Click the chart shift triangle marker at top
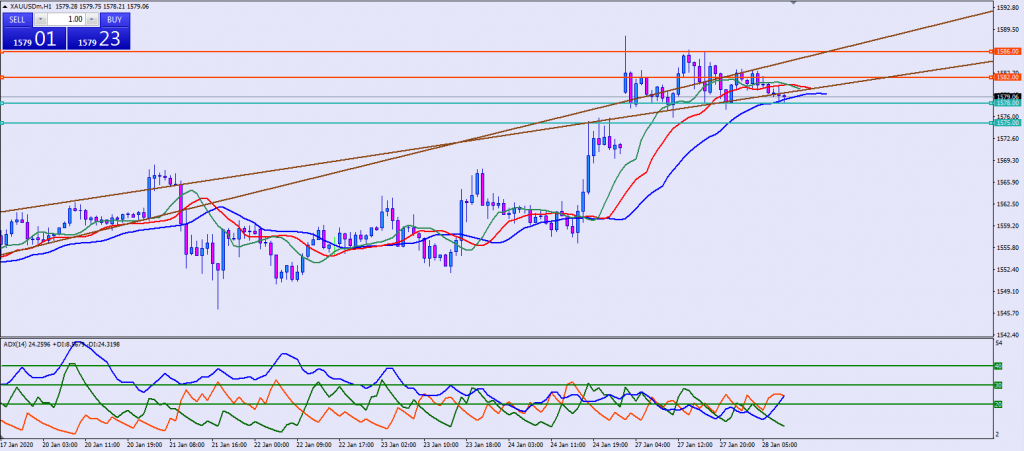The width and height of the screenshot is (1024, 451). (x=795, y=4)
